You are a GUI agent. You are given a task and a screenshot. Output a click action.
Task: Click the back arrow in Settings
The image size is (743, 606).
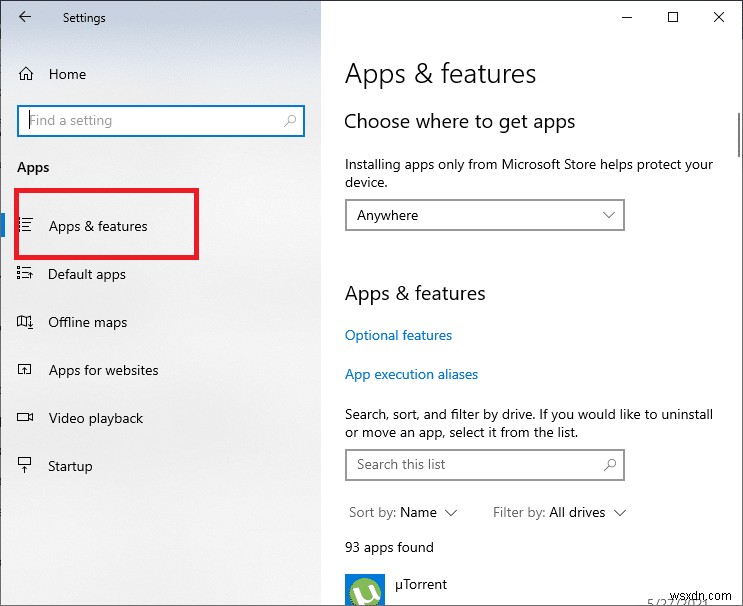pos(25,17)
